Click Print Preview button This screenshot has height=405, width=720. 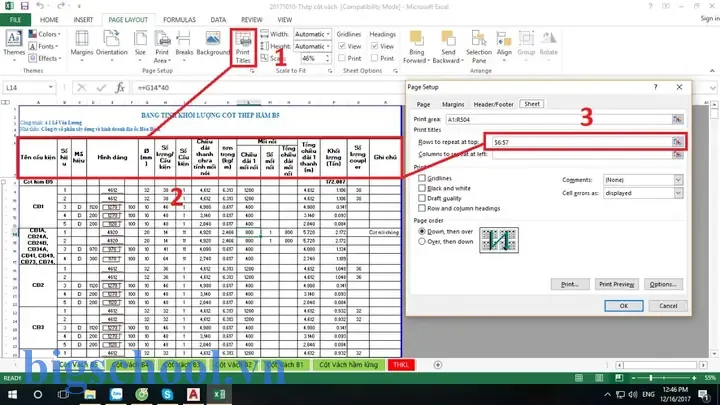pyautogui.click(x=617, y=284)
